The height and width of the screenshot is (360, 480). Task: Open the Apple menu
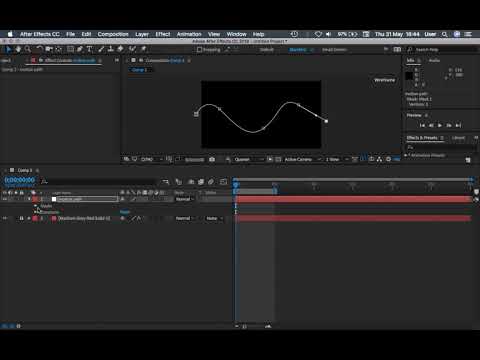[10, 34]
